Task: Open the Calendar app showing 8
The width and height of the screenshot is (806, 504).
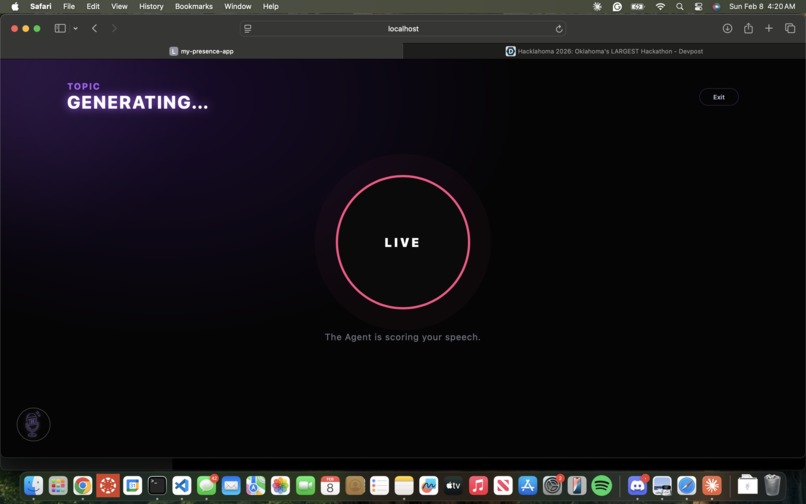Action: [330, 485]
